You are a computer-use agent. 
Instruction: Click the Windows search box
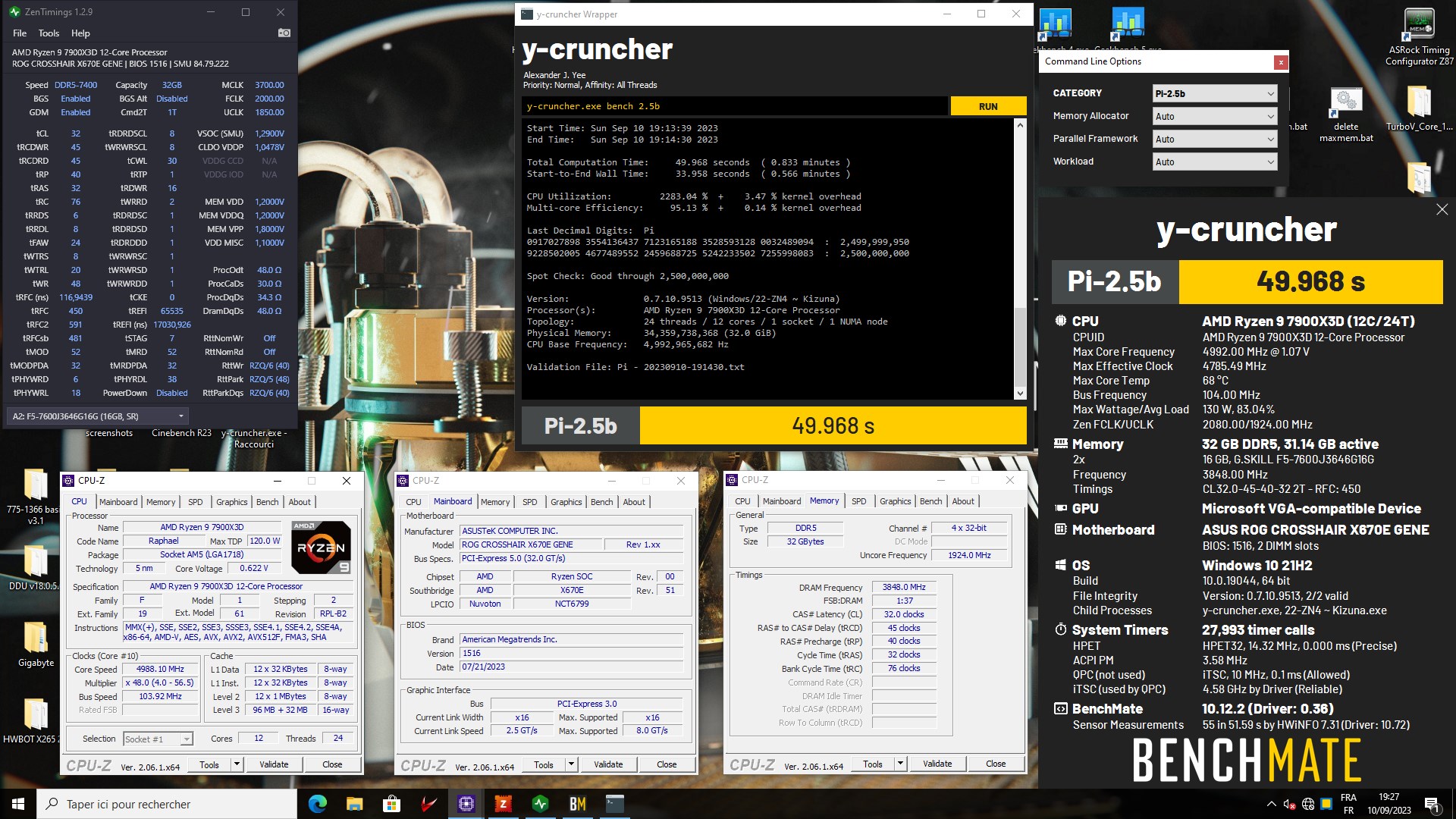tap(167, 804)
